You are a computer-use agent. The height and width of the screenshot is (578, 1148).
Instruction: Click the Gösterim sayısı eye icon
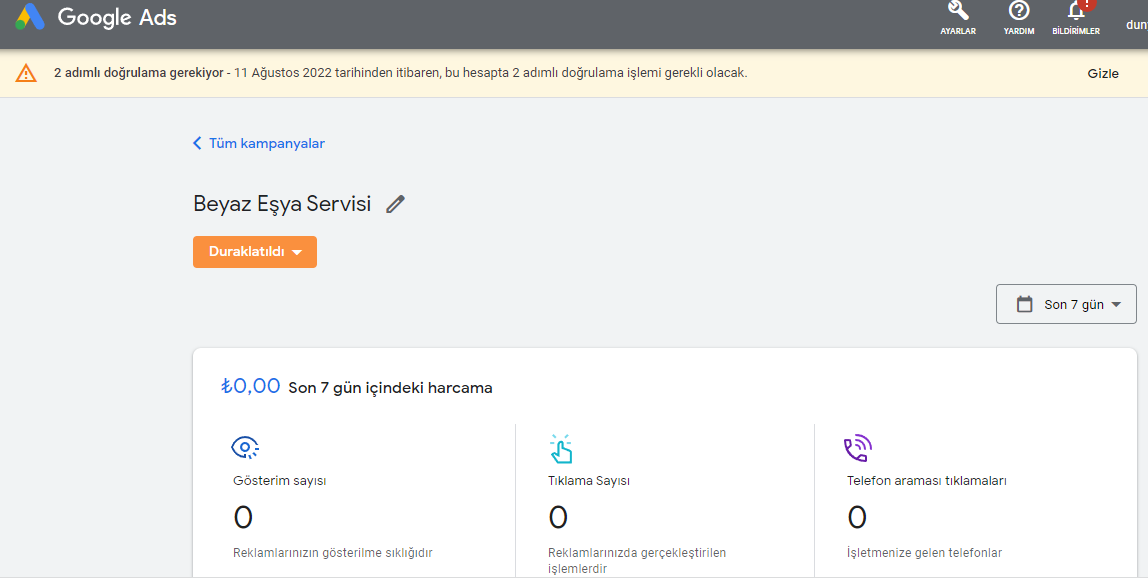[245, 446]
